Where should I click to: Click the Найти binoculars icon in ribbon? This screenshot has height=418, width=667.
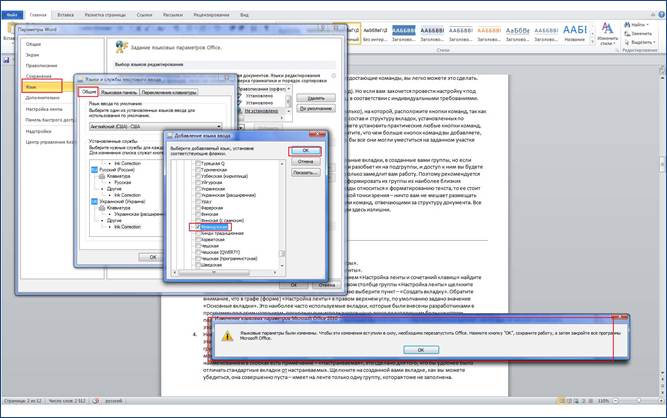pyautogui.click(x=627, y=25)
